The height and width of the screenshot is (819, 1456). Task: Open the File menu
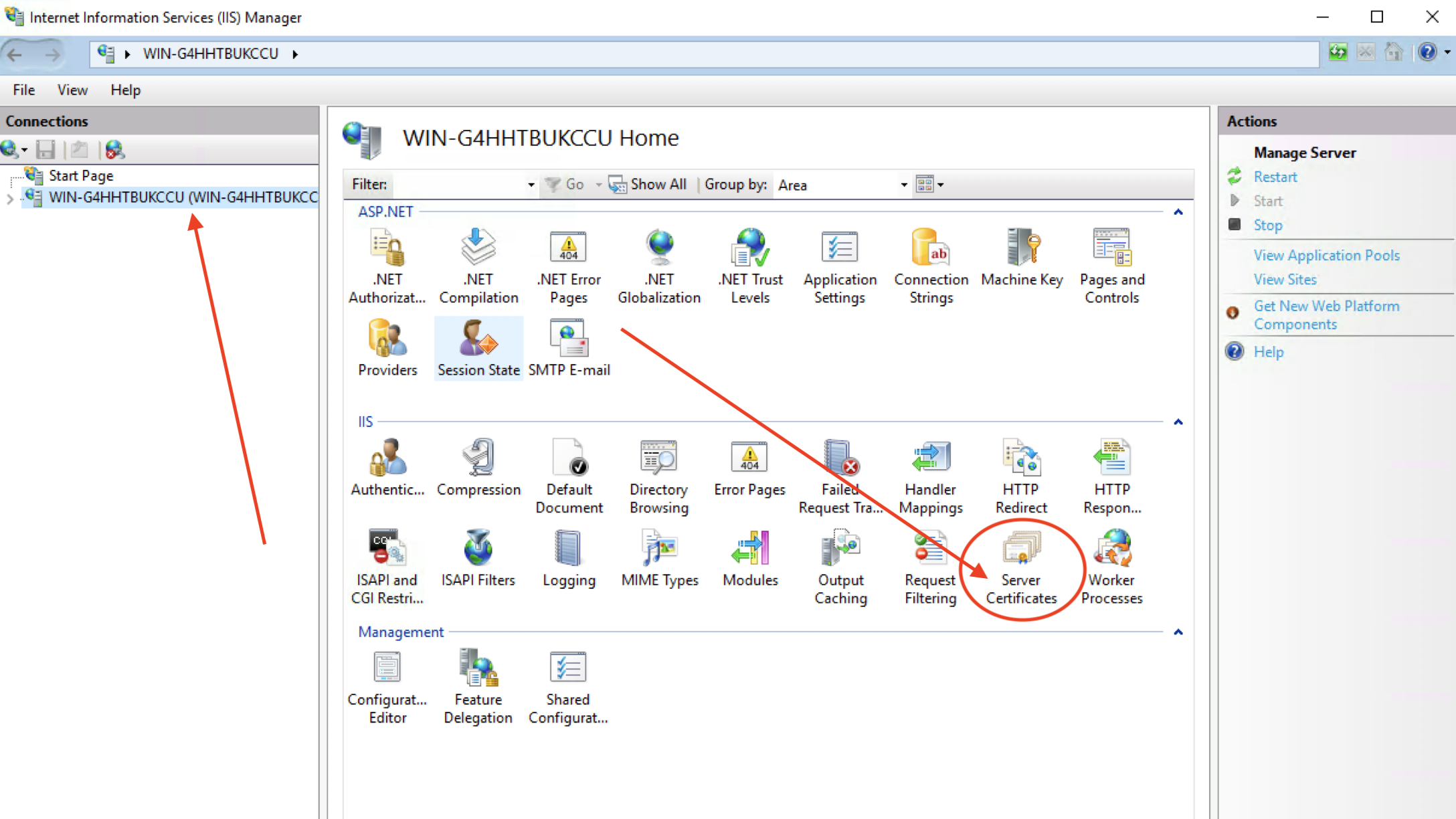(x=23, y=90)
